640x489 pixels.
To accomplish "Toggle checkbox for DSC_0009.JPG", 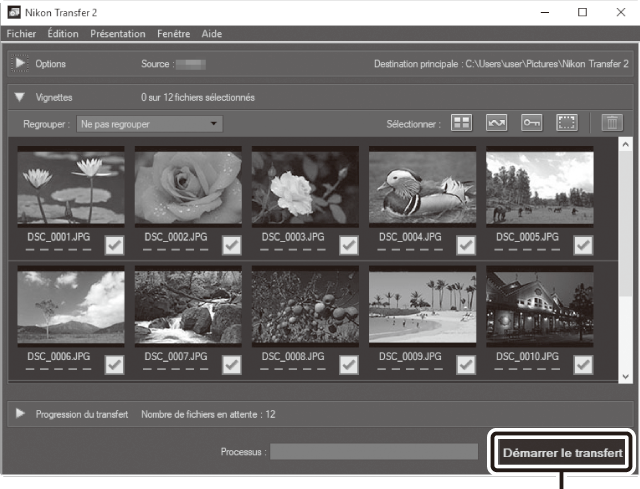I will pyautogui.click(x=466, y=365).
